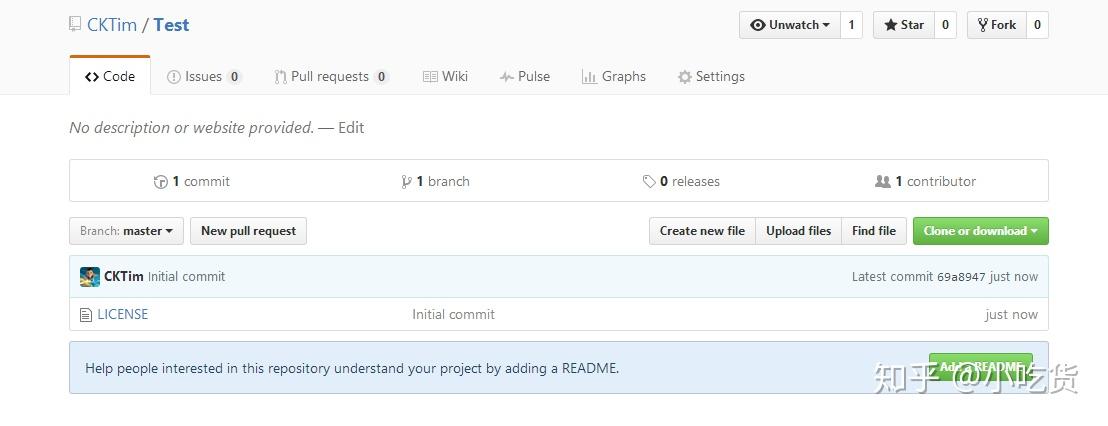Click the contributors people icon
1108x426 pixels.
882,182
